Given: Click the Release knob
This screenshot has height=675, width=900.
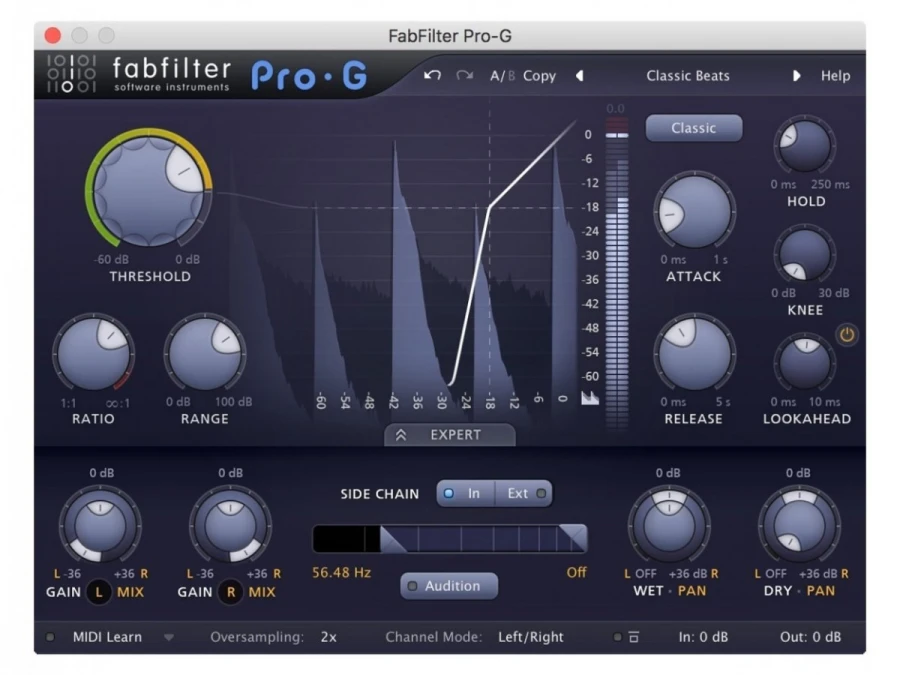Looking at the screenshot, I should [x=694, y=353].
